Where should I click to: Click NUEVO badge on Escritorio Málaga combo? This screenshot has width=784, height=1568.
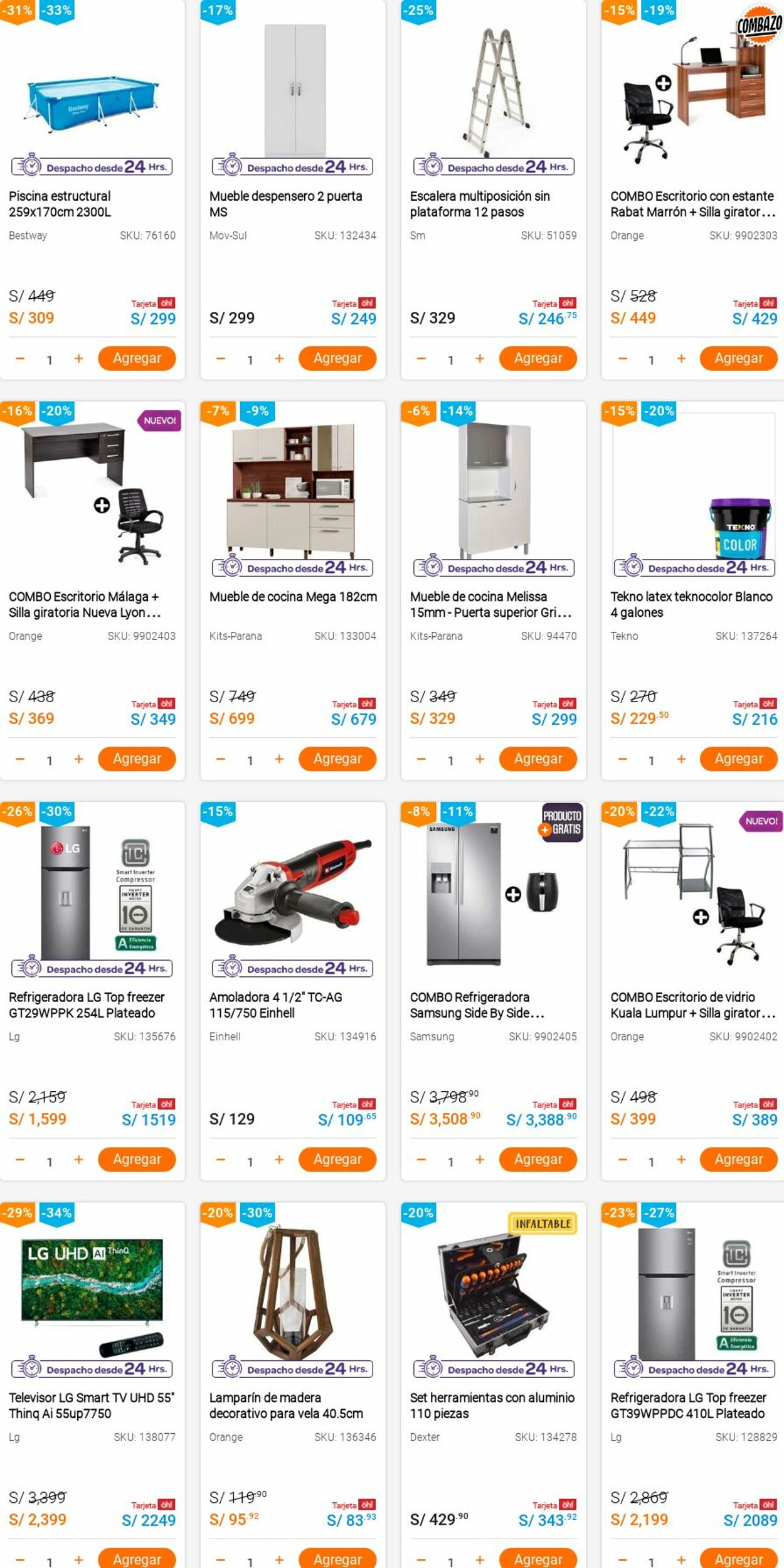(x=160, y=420)
